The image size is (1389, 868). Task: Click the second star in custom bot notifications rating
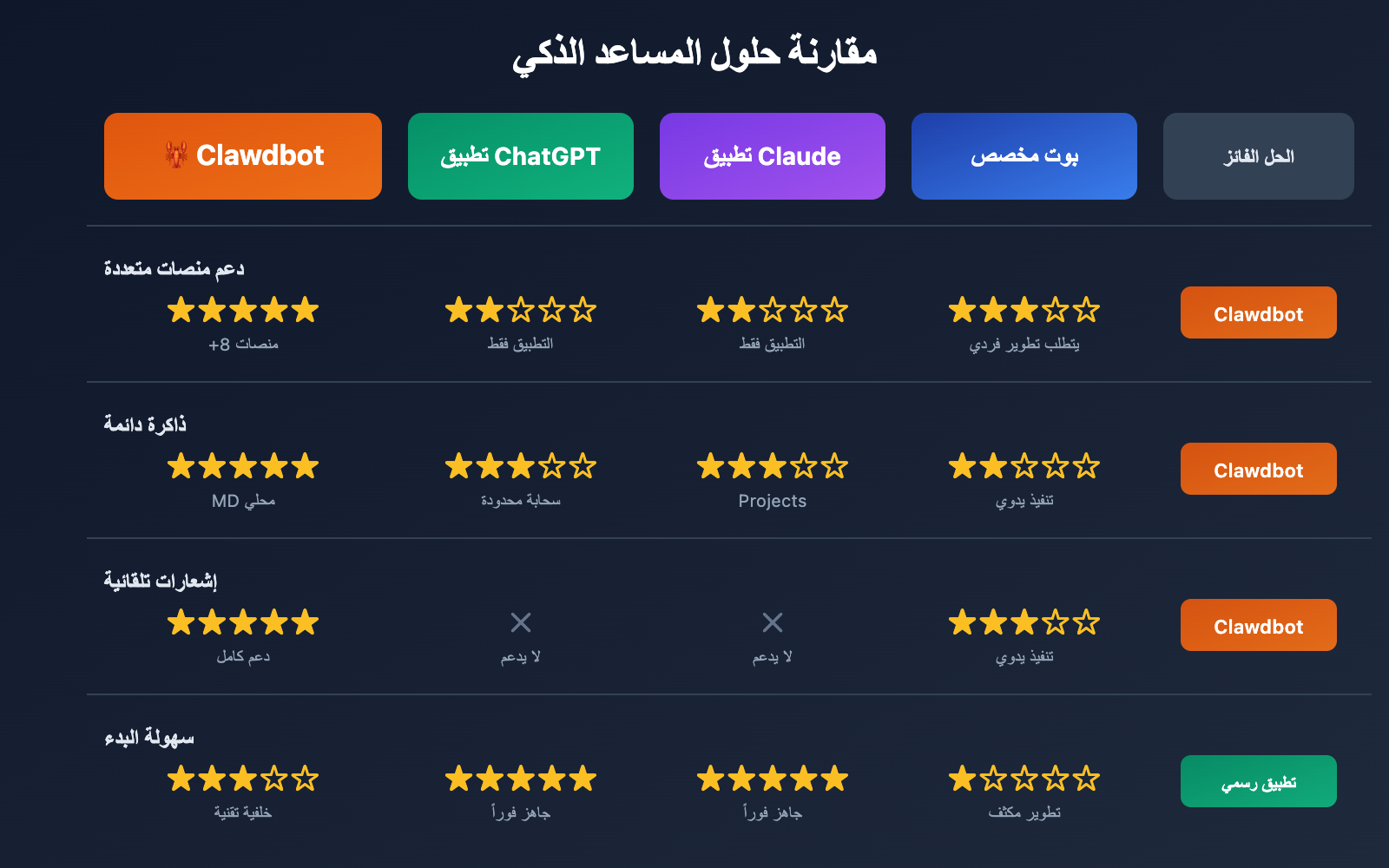point(994,622)
